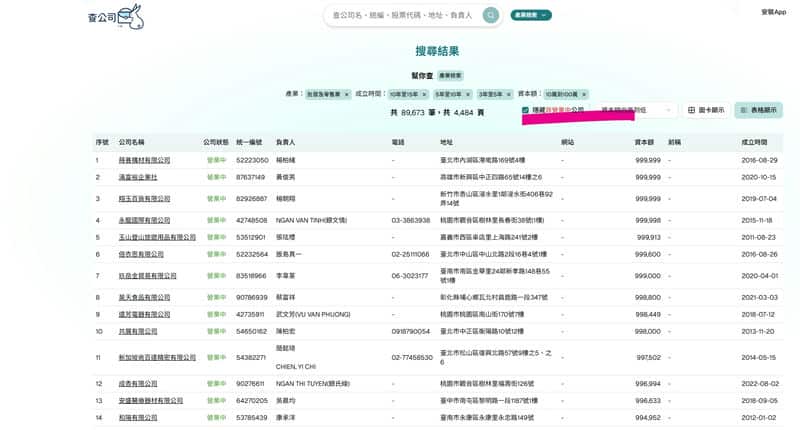Open company link in row 5 (53512901)
This screenshot has height=430, width=800.
(157, 237)
